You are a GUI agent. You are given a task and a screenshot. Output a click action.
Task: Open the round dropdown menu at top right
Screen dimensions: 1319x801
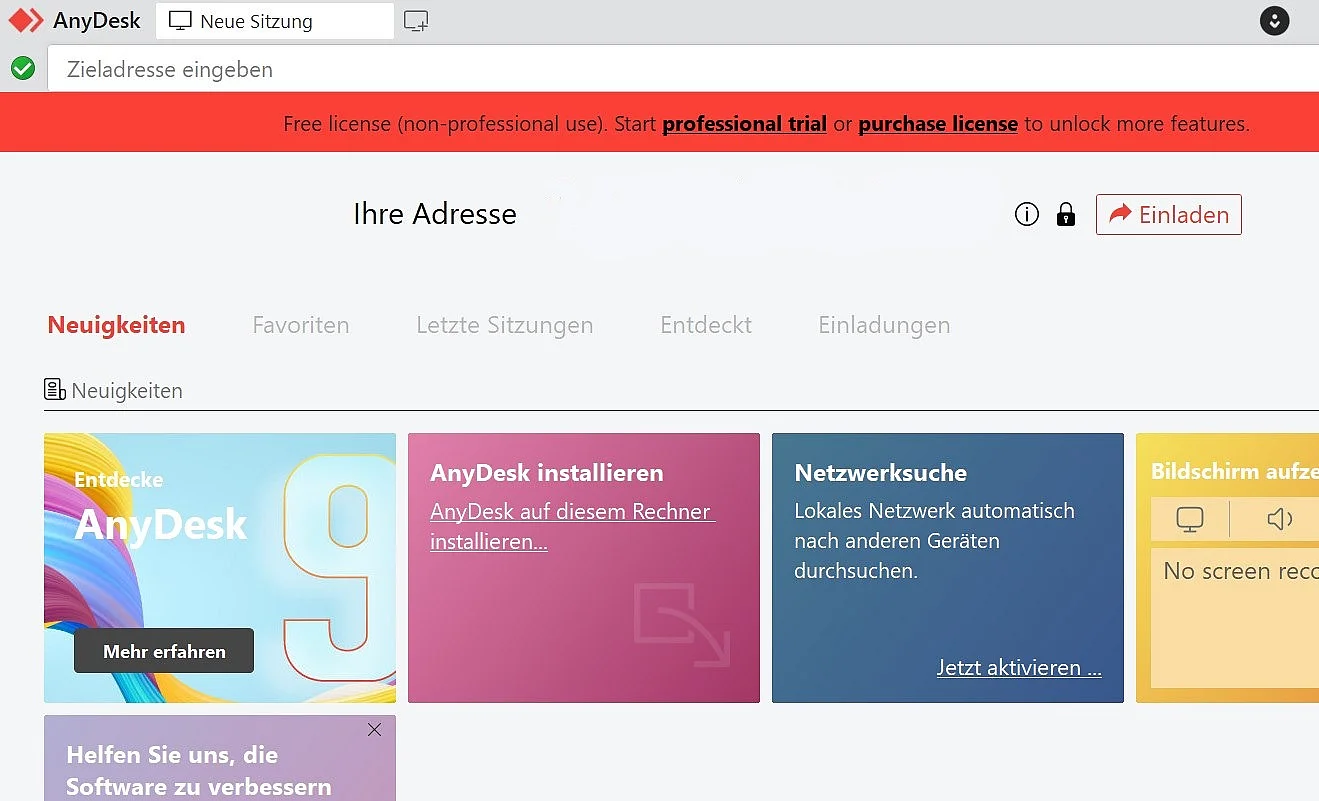[x=1274, y=21]
